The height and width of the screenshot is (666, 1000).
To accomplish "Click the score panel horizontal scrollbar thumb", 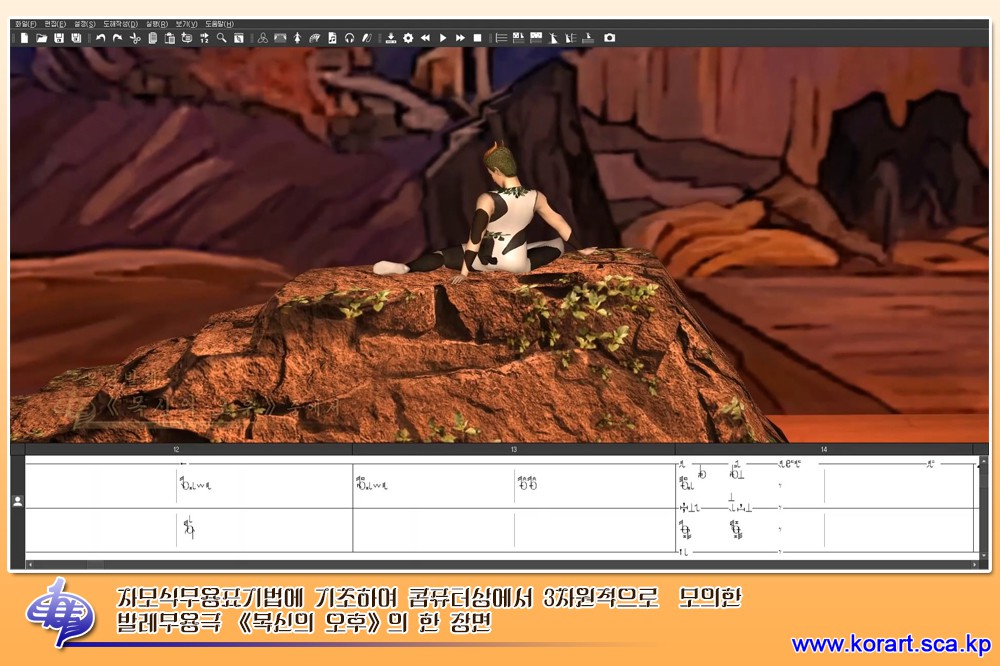I will (96, 565).
